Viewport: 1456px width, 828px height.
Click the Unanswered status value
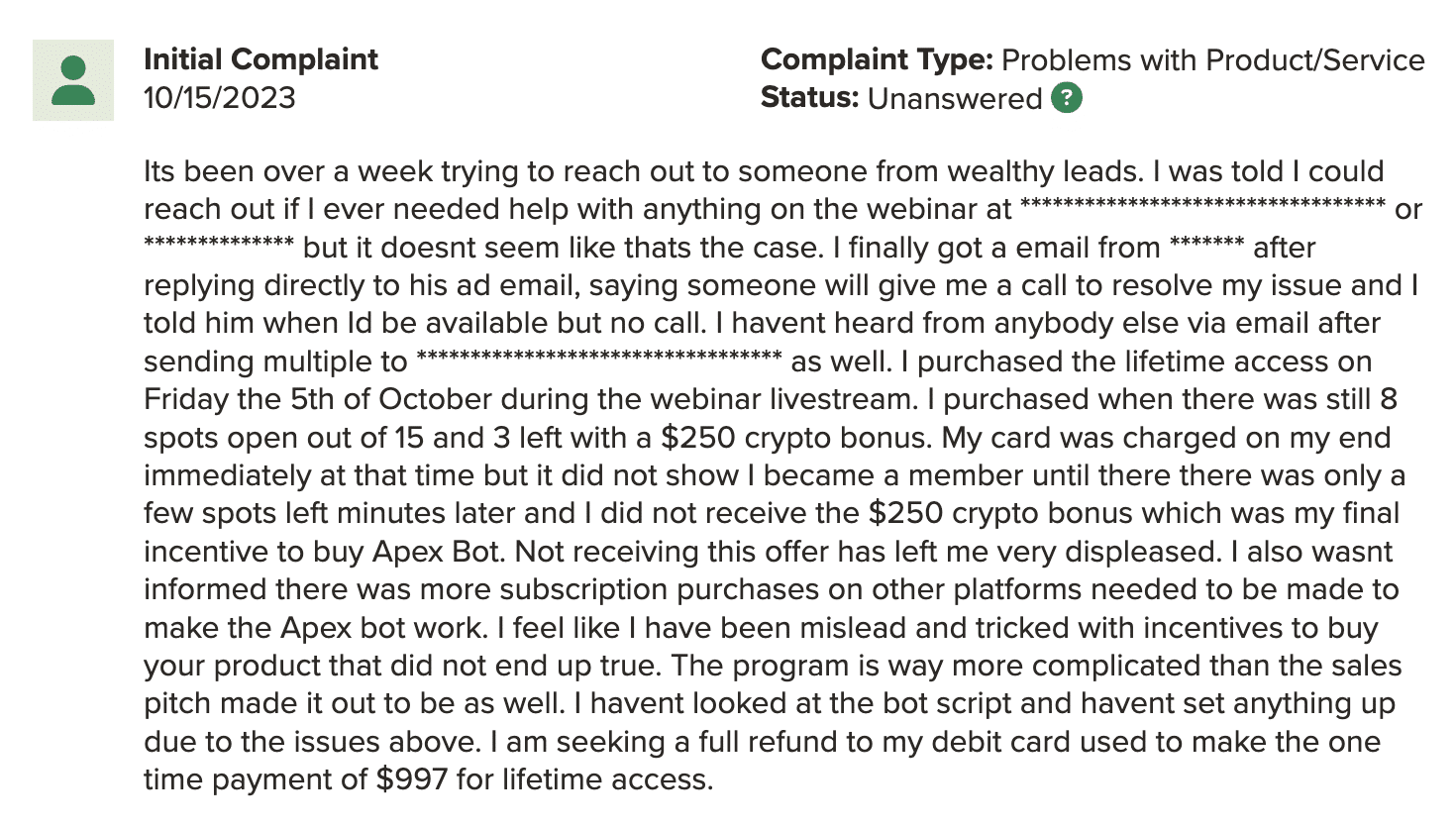[x=955, y=99]
